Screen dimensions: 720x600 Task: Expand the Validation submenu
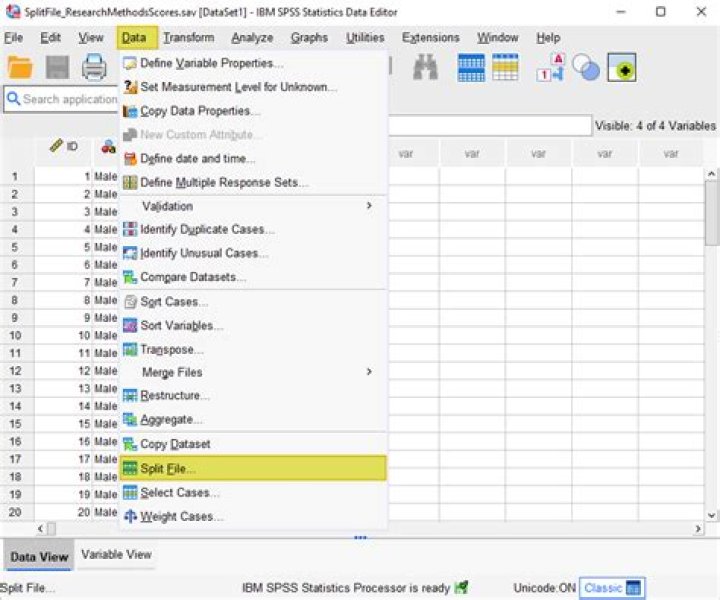pyautogui.click(x=167, y=206)
